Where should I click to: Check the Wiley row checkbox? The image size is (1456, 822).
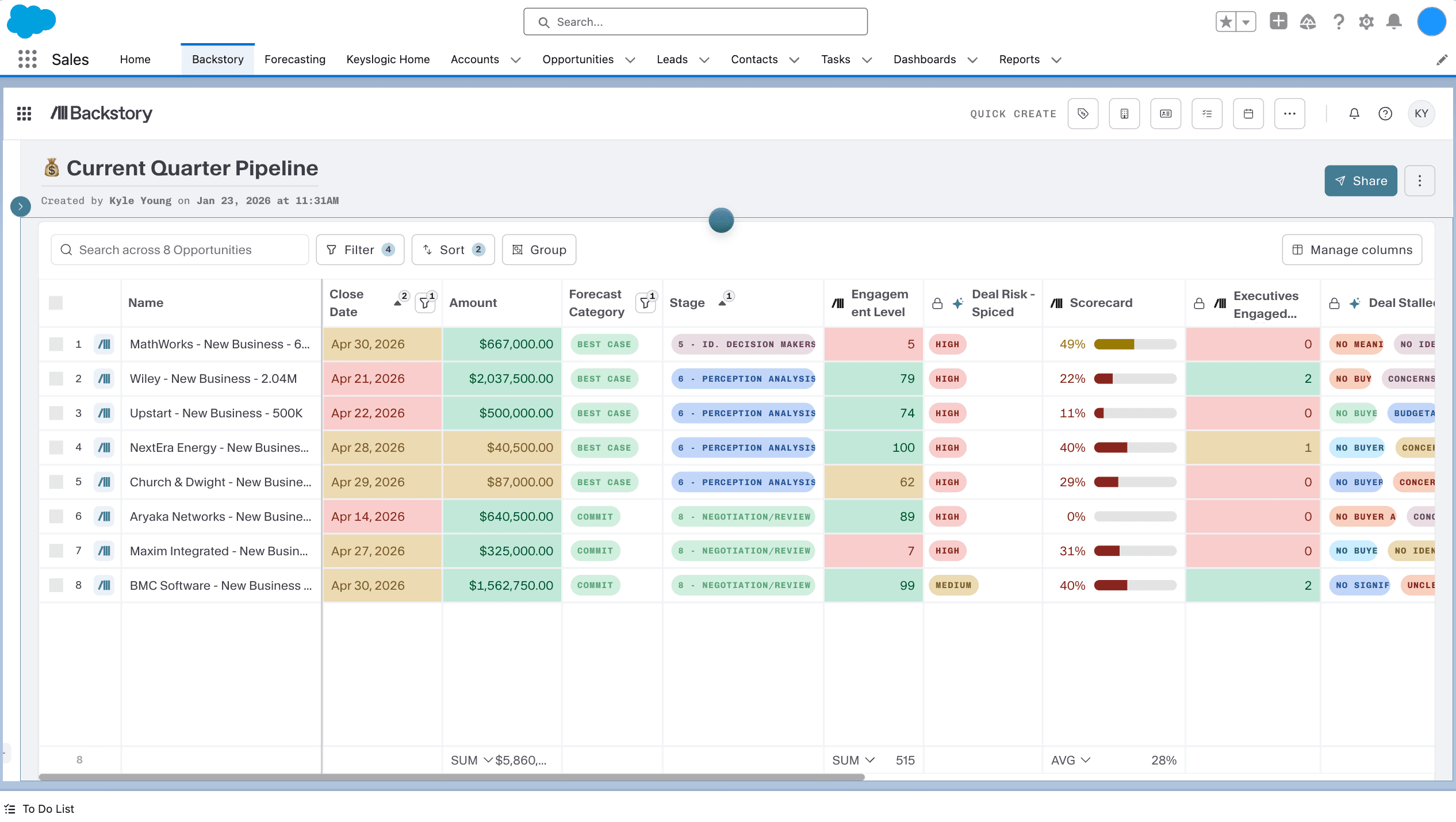point(56,378)
